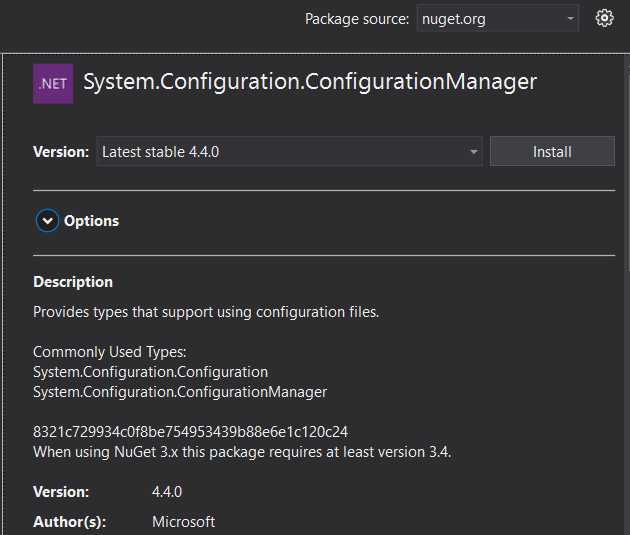Click the Author(s) metadata label

point(69,522)
